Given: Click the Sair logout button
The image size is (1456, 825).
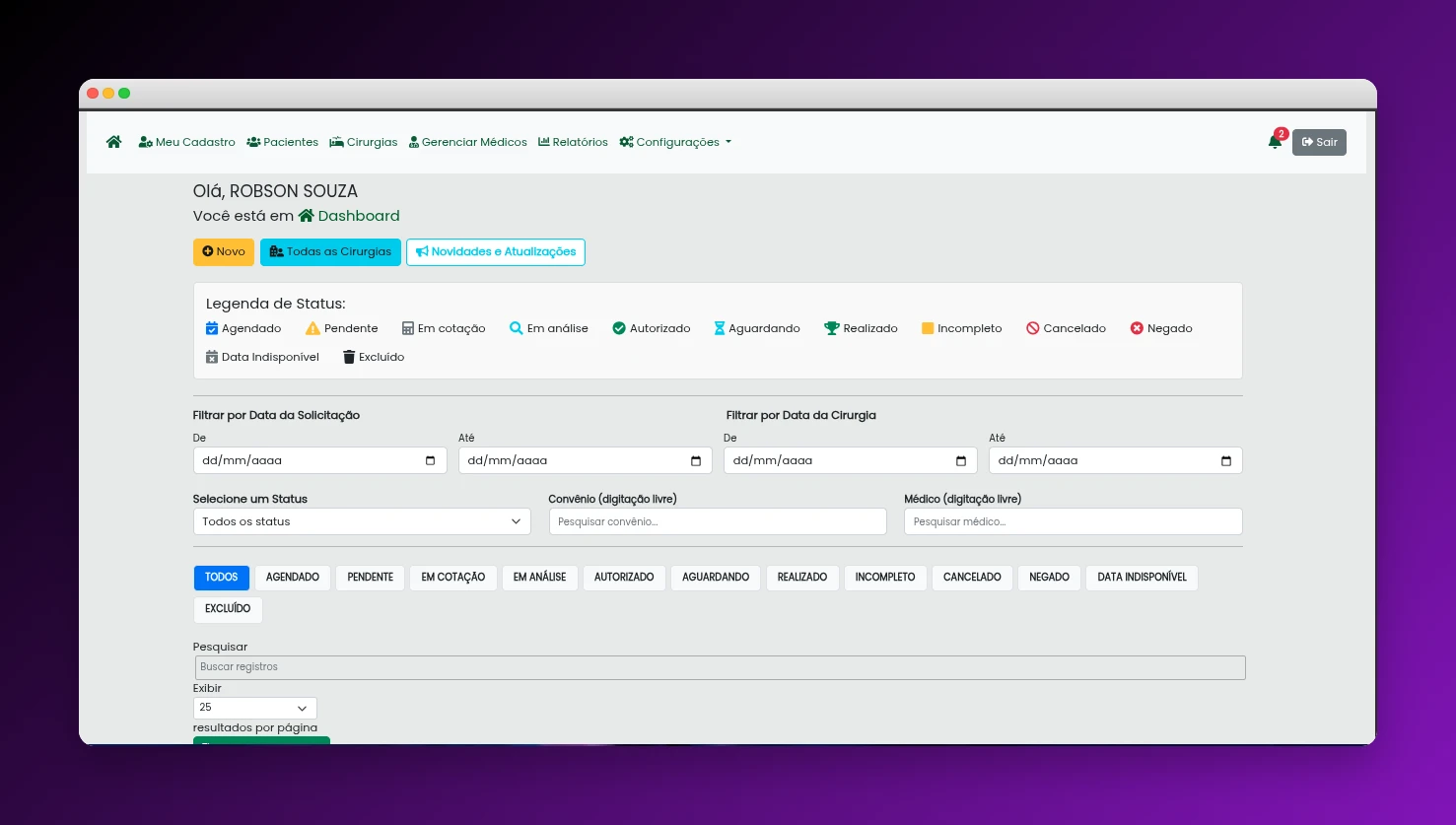Looking at the screenshot, I should click(1319, 142).
